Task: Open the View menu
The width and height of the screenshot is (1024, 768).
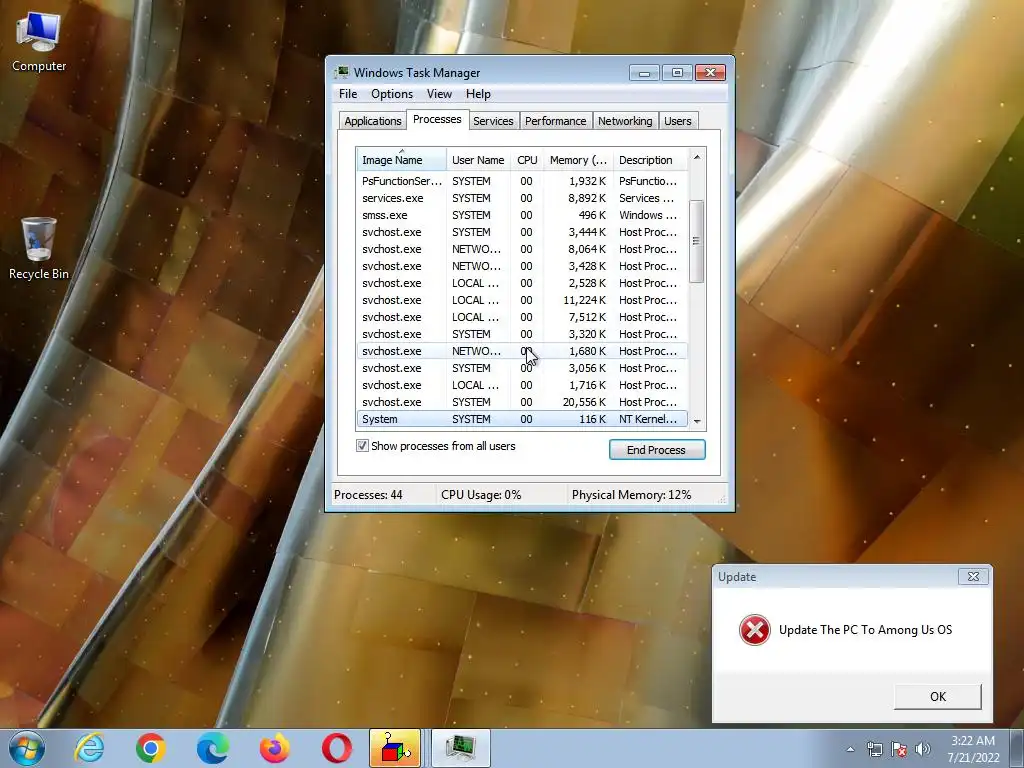Action: [x=440, y=94]
